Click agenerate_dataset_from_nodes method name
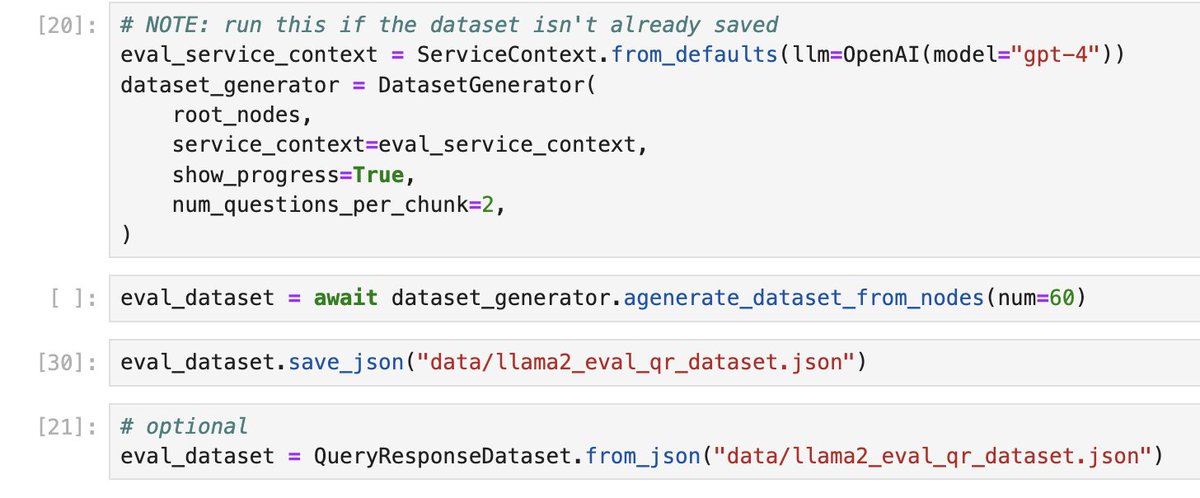Screen dimensions: 1200x498 tap(805, 298)
